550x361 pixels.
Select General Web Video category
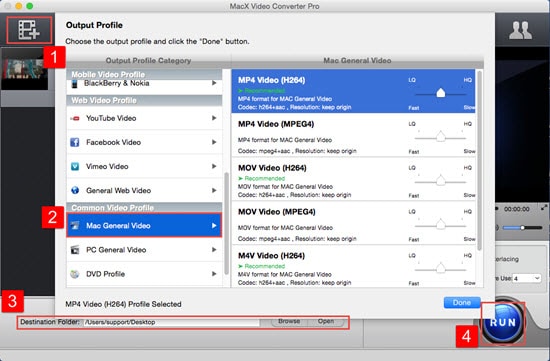(x=144, y=190)
